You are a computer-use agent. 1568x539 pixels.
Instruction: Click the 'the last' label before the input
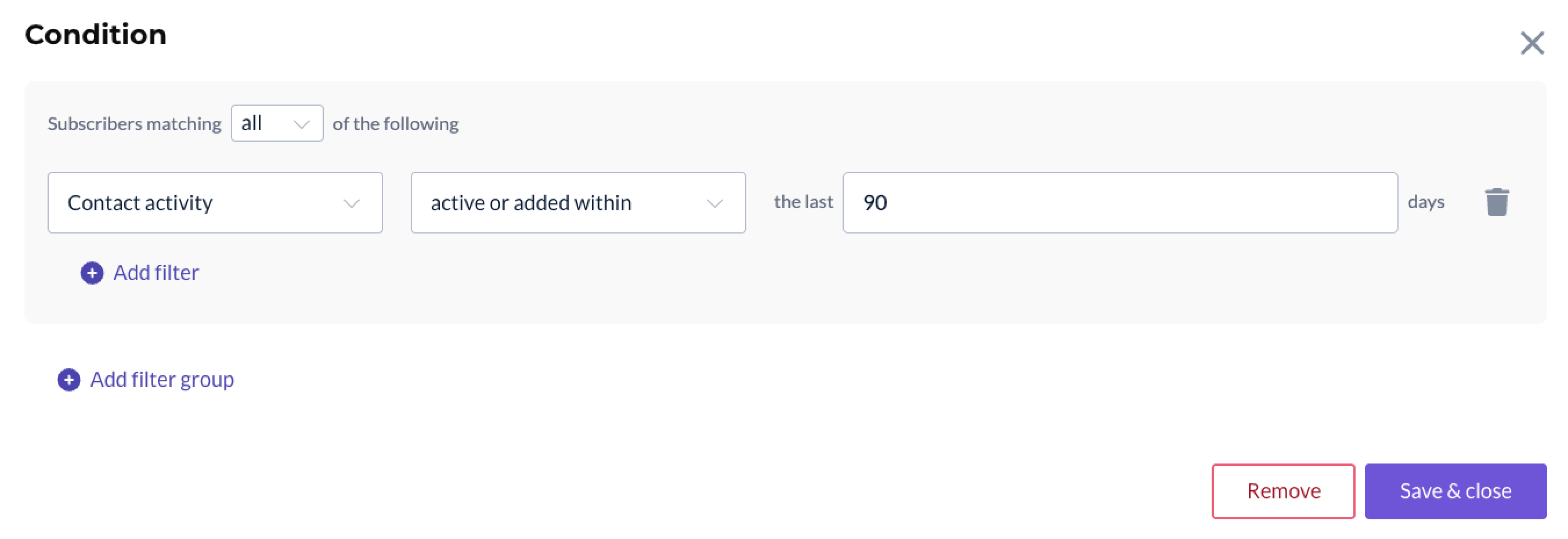click(803, 202)
